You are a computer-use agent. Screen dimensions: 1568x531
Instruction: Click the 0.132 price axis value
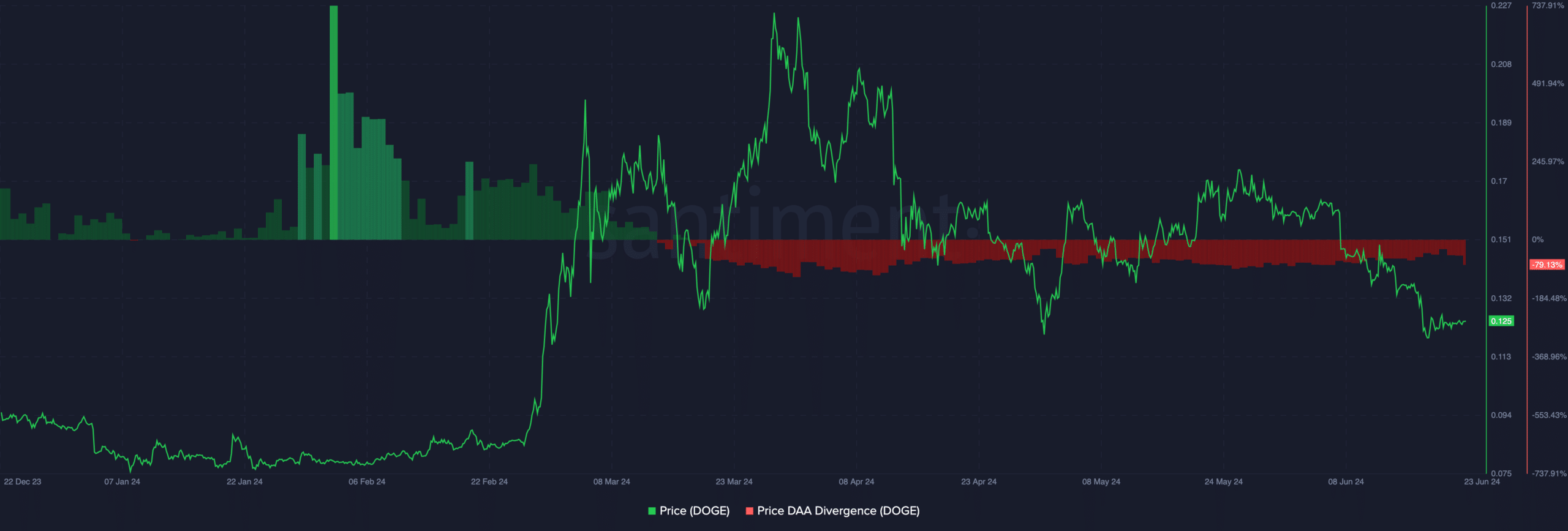coord(1501,298)
